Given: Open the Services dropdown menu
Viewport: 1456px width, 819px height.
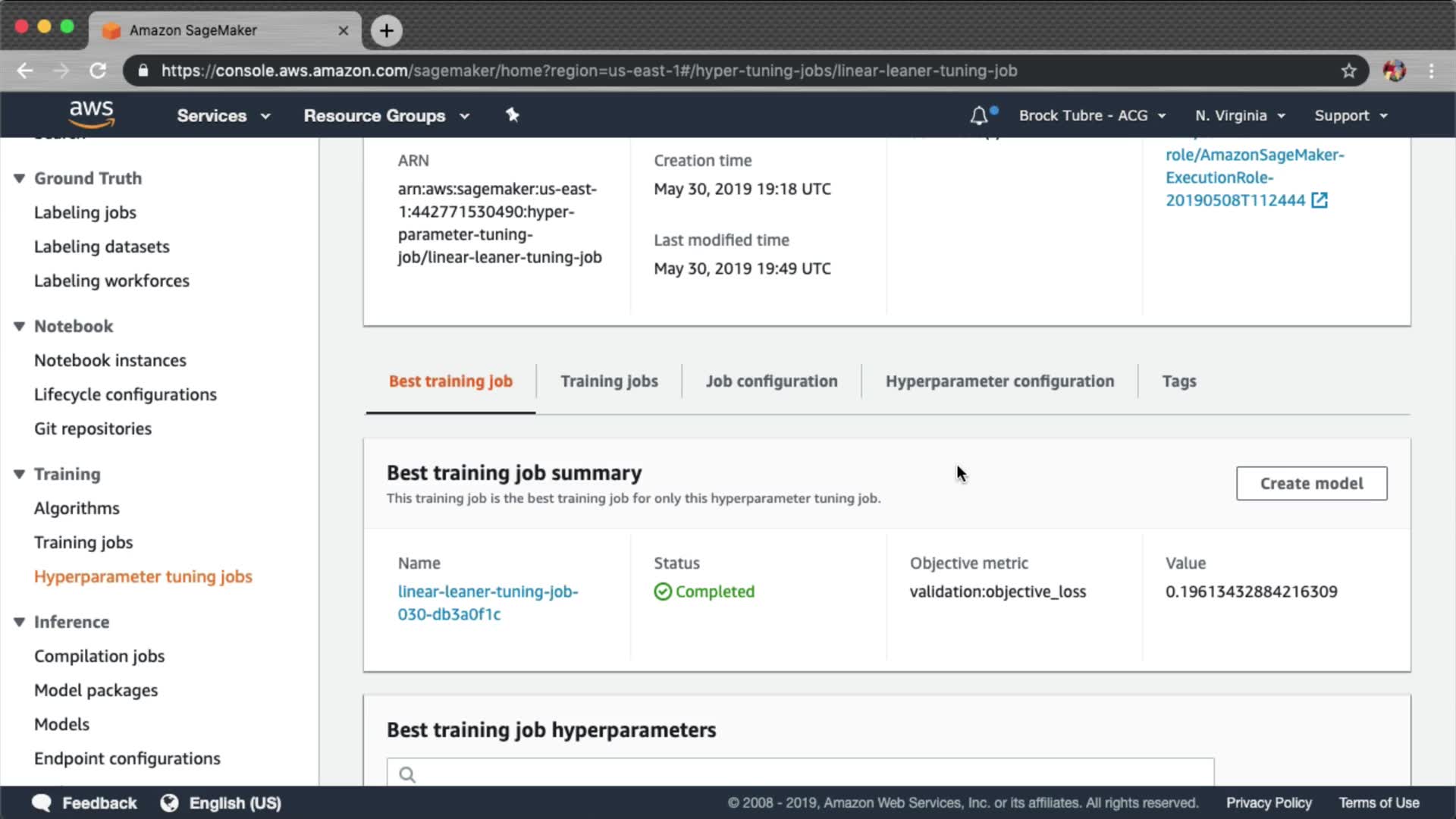Looking at the screenshot, I should coord(223,116).
